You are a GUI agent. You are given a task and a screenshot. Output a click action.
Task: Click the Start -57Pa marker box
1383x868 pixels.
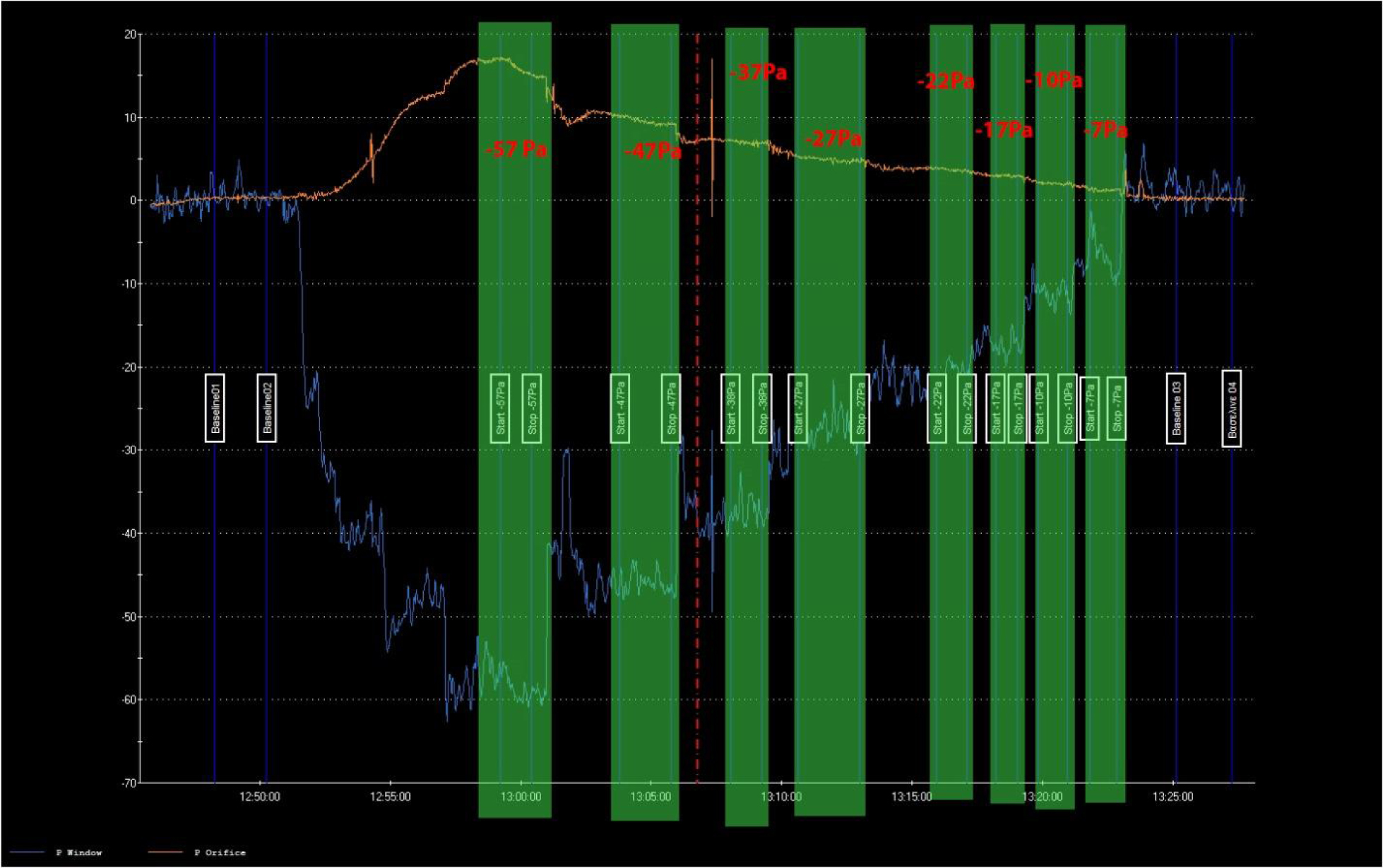pyautogui.click(x=500, y=408)
